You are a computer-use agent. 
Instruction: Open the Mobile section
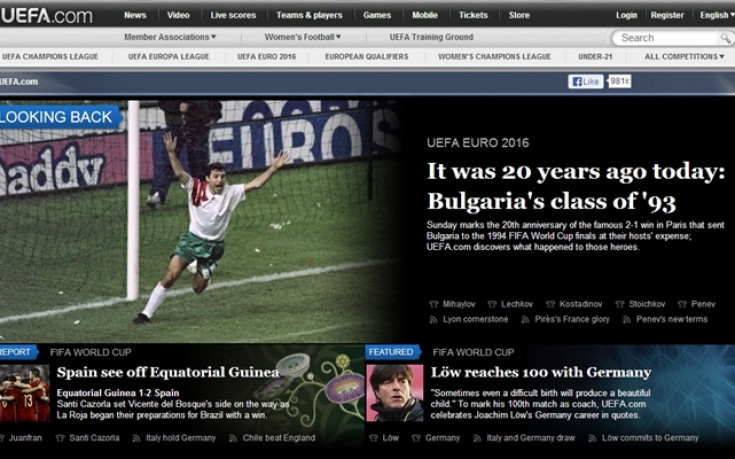click(425, 15)
